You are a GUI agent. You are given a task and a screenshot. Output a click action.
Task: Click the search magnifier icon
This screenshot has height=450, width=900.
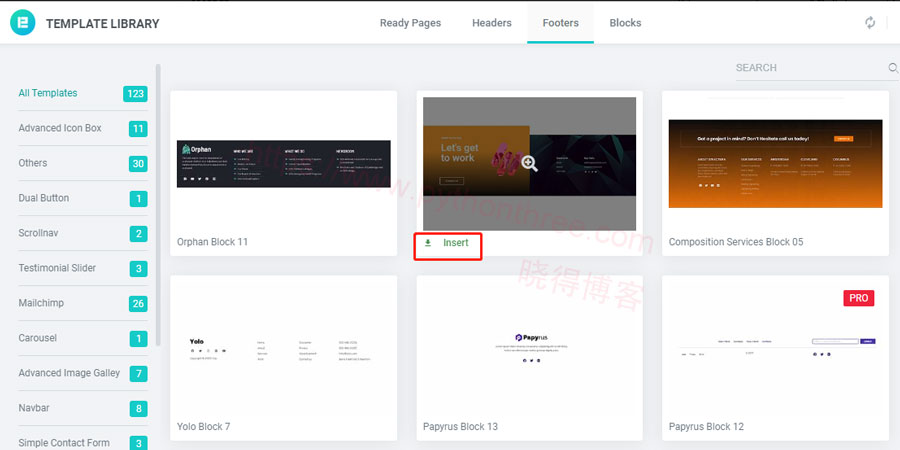(x=893, y=68)
